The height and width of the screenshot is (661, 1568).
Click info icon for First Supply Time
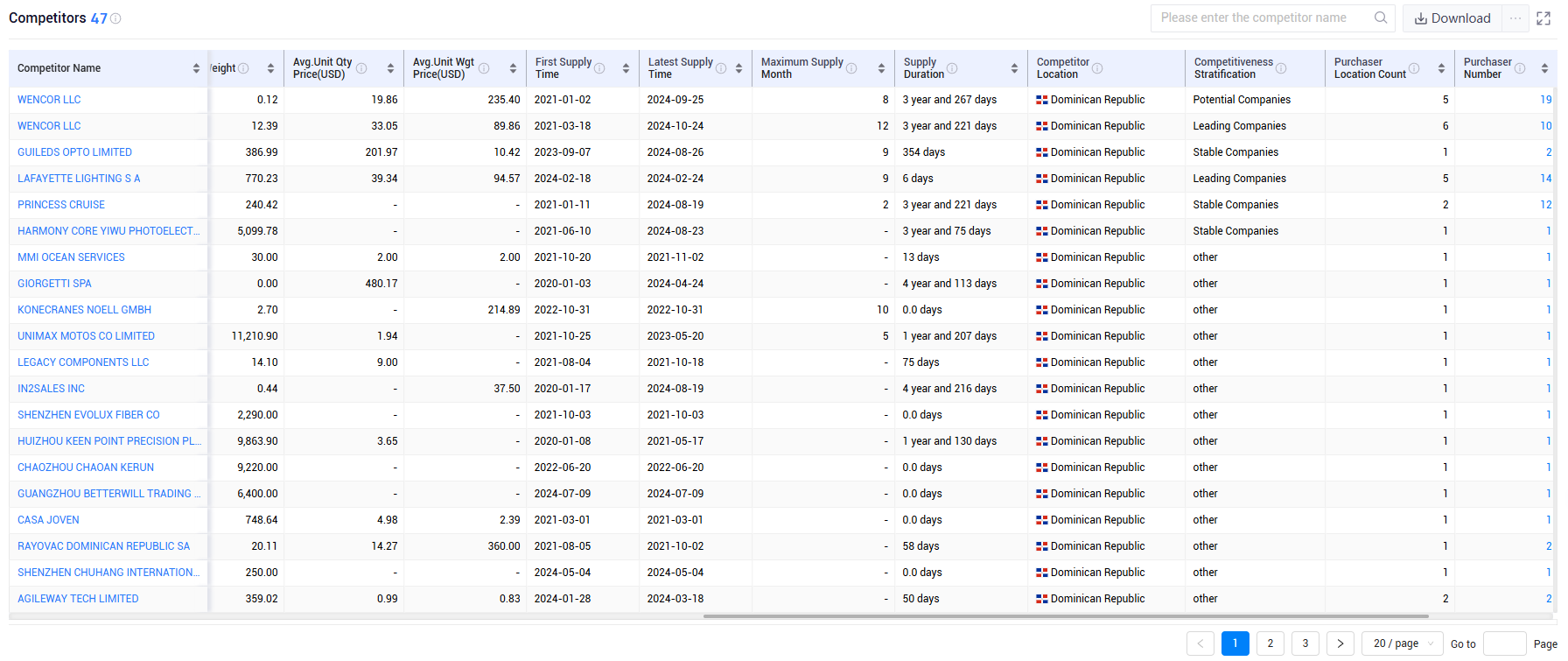599,68
